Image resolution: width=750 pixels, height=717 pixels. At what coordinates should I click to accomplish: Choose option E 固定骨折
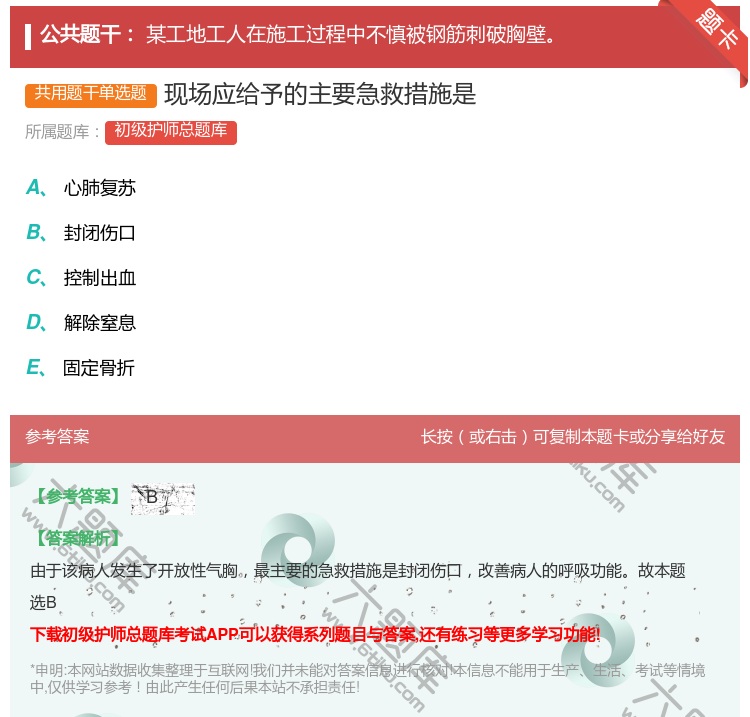(80, 368)
